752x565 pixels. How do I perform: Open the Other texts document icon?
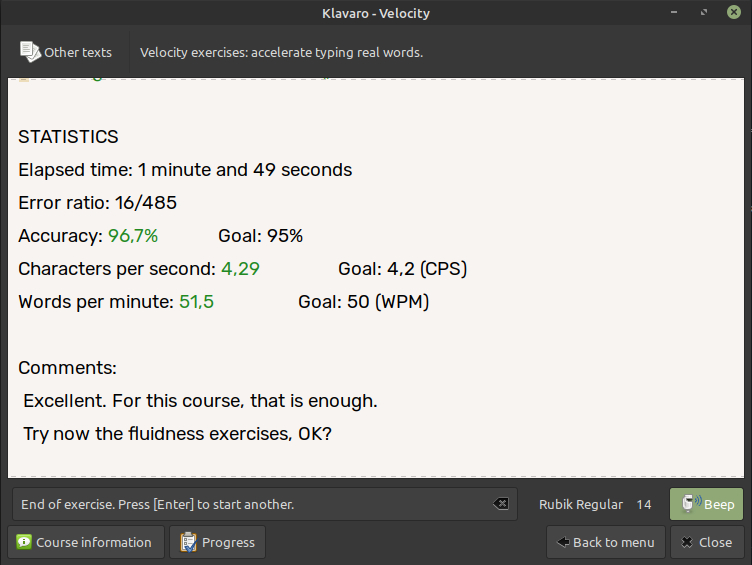click(x=30, y=52)
